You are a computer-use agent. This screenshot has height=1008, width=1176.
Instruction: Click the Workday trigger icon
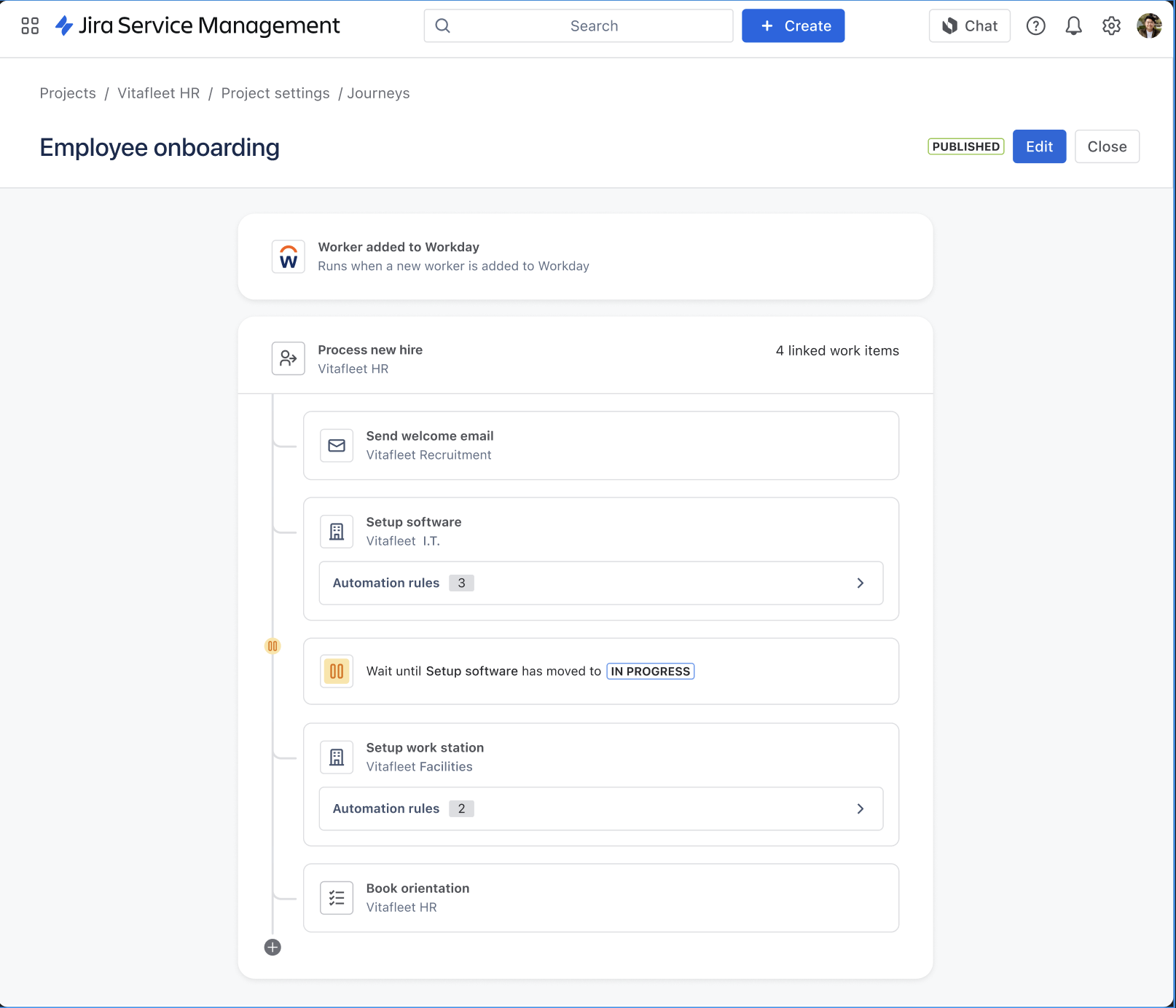pyautogui.click(x=288, y=256)
